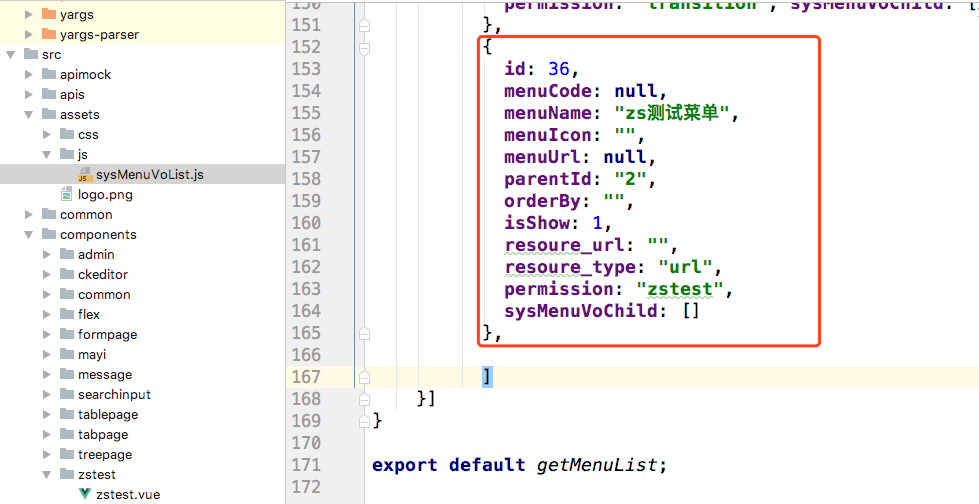Click the isShow property name
The image size is (979, 504).
(537, 223)
